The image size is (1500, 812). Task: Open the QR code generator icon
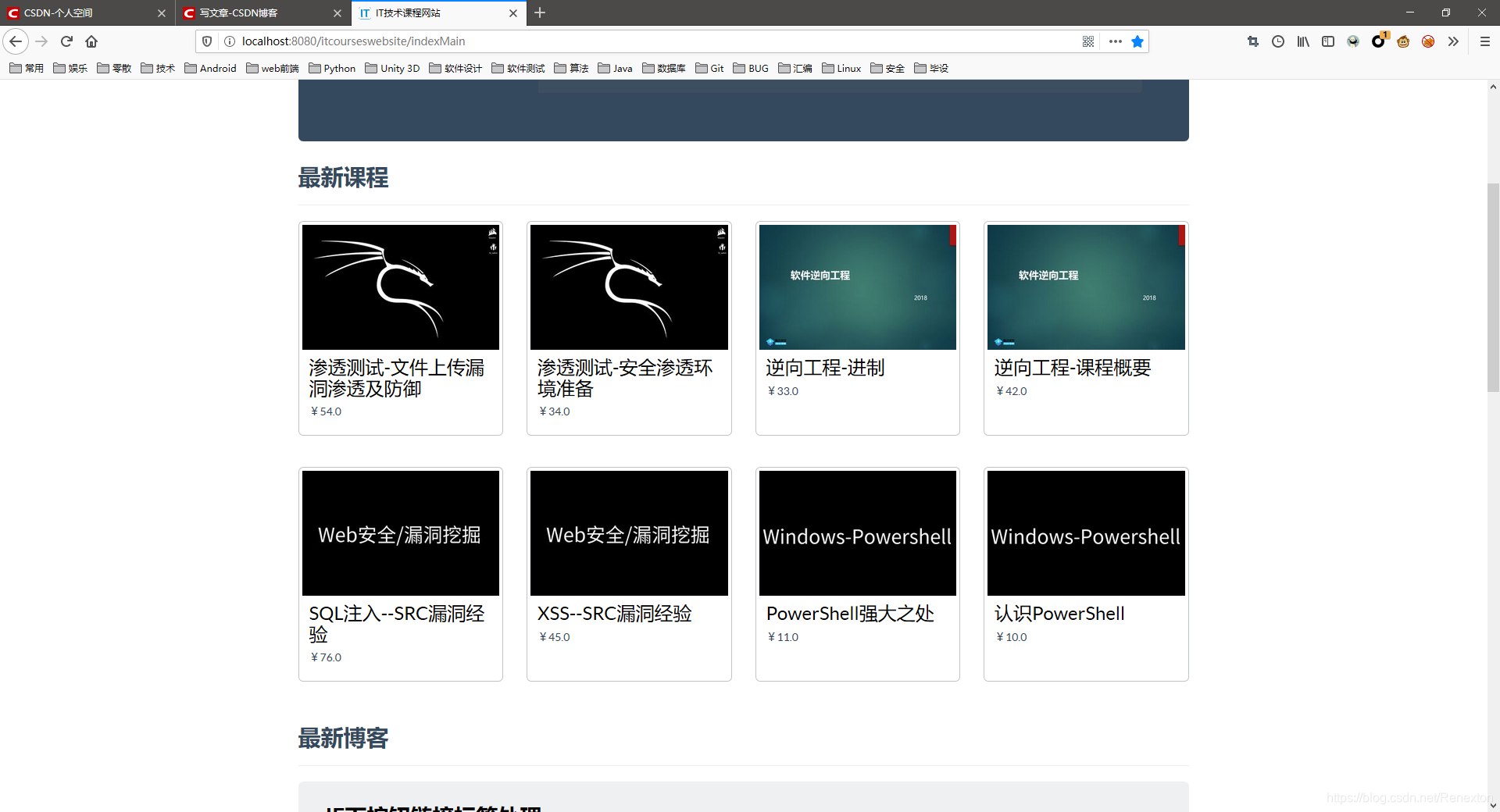(x=1088, y=41)
